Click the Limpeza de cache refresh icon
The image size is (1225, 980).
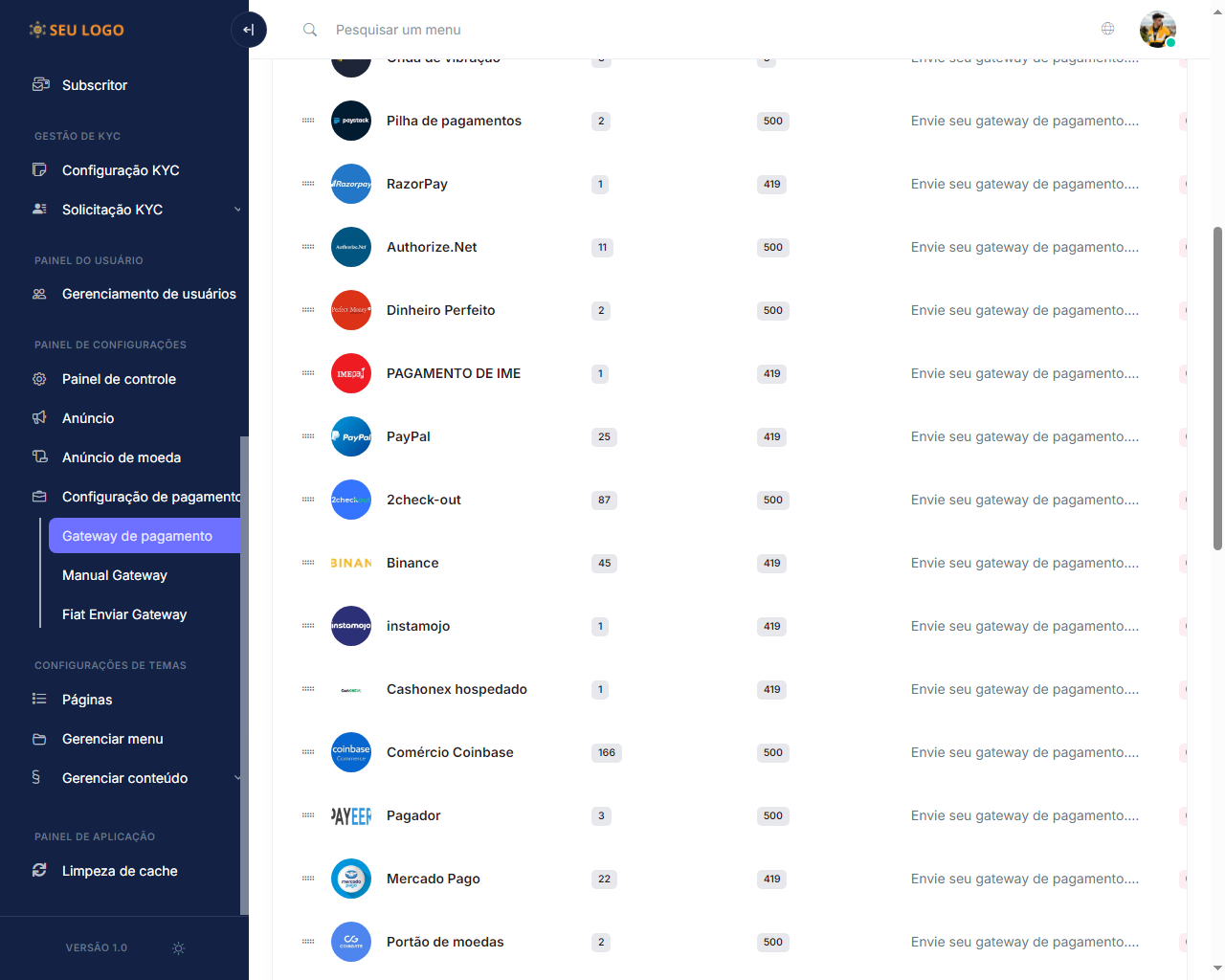(39, 871)
